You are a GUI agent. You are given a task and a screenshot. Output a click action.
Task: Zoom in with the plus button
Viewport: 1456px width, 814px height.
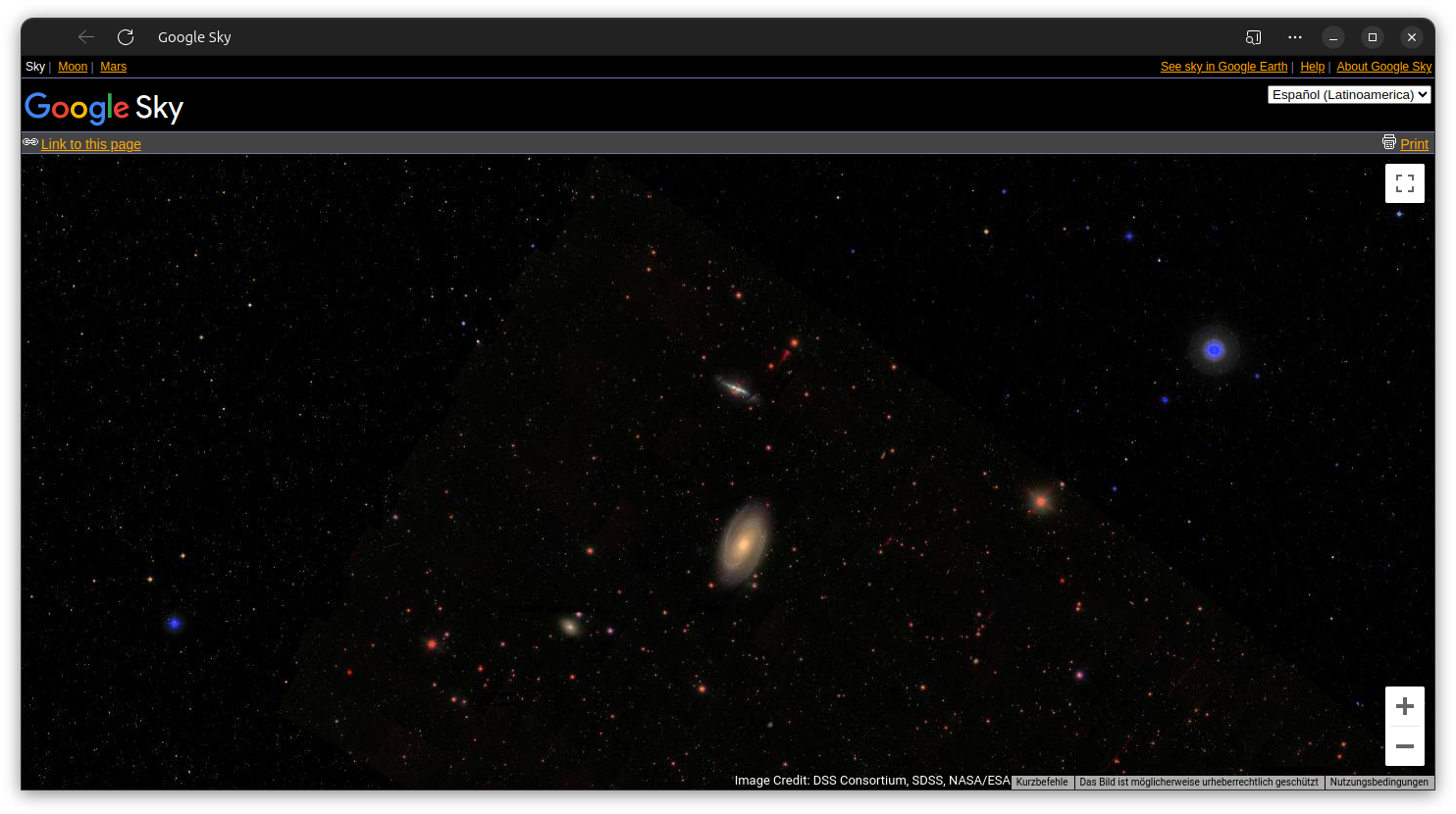1404,706
